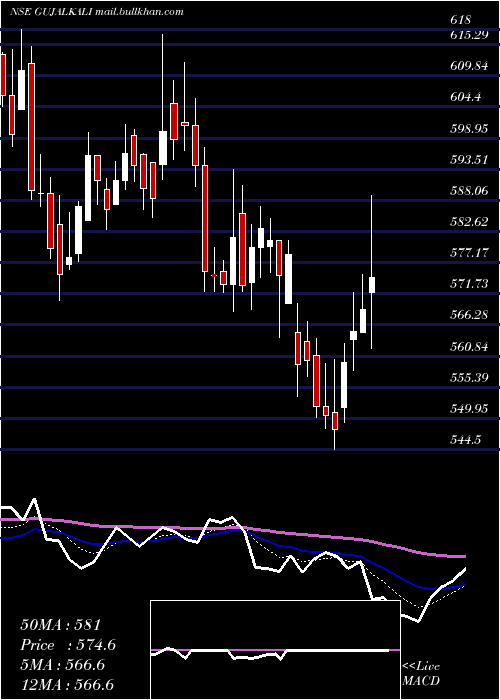Click the lowest red candlestick near 549
The image size is (500, 700).
click(335, 421)
